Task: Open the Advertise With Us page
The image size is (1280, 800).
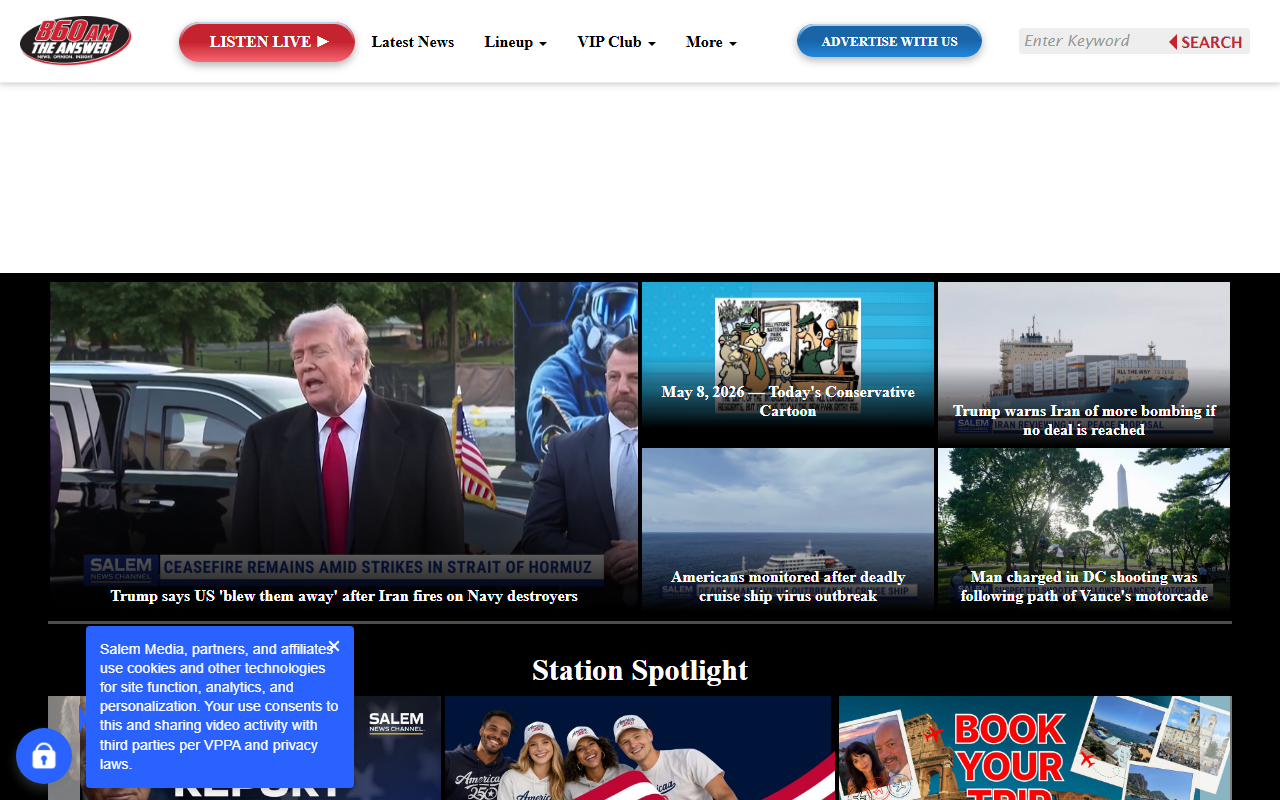Action: [x=889, y=42]
